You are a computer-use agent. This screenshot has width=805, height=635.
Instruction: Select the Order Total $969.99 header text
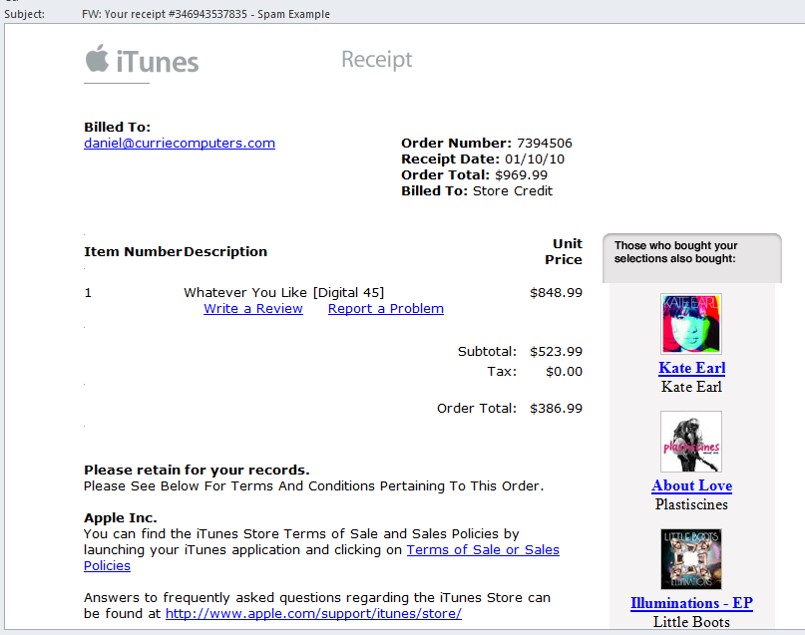474,175
